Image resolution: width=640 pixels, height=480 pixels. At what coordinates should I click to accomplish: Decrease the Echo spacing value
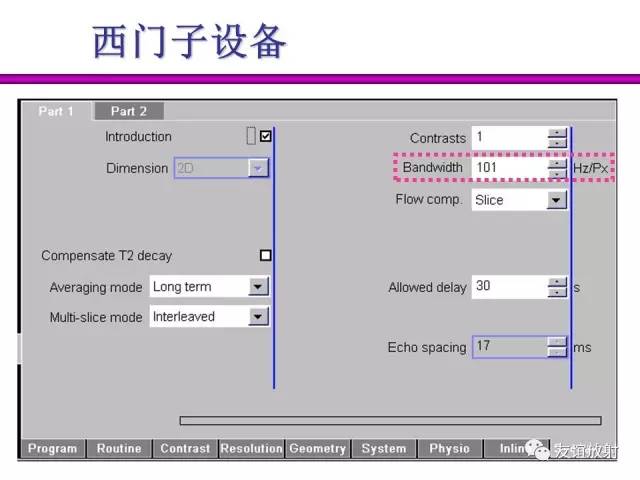click(x=557, y=352)
